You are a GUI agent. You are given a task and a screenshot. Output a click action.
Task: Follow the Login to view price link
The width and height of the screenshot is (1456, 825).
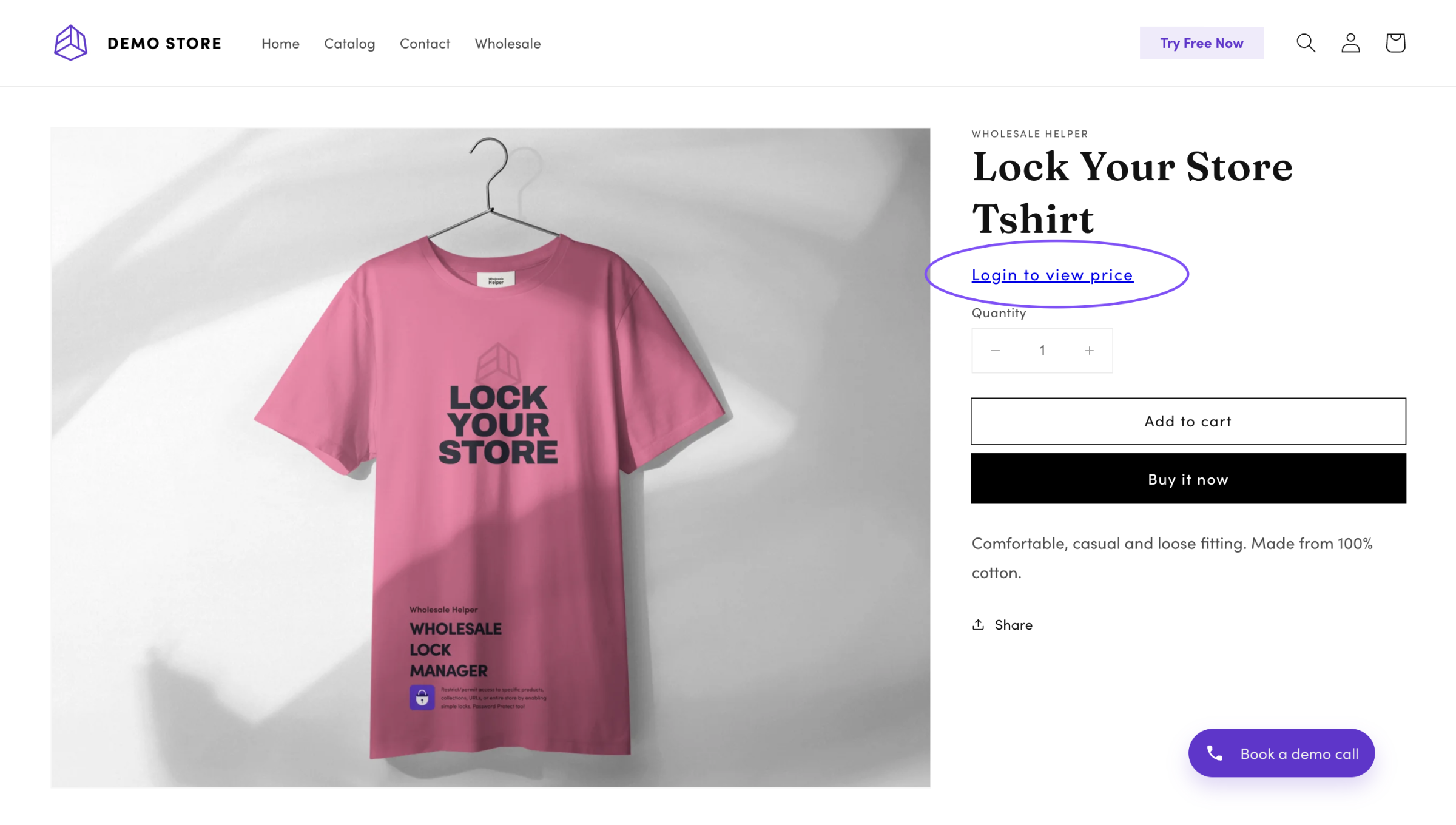1052,275
